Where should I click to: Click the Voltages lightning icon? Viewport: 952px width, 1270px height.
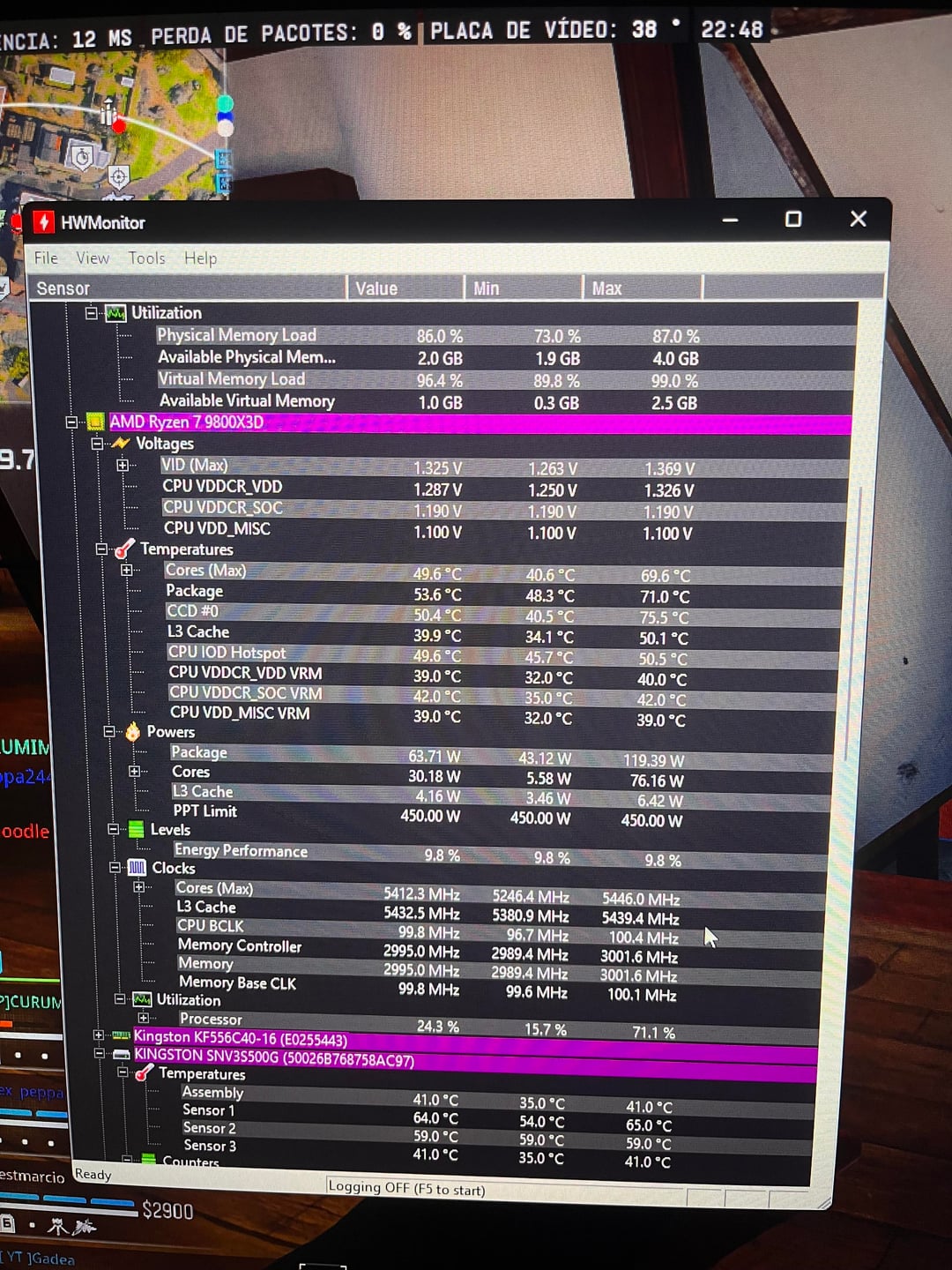pyautogui.click(x=121, y=443)
